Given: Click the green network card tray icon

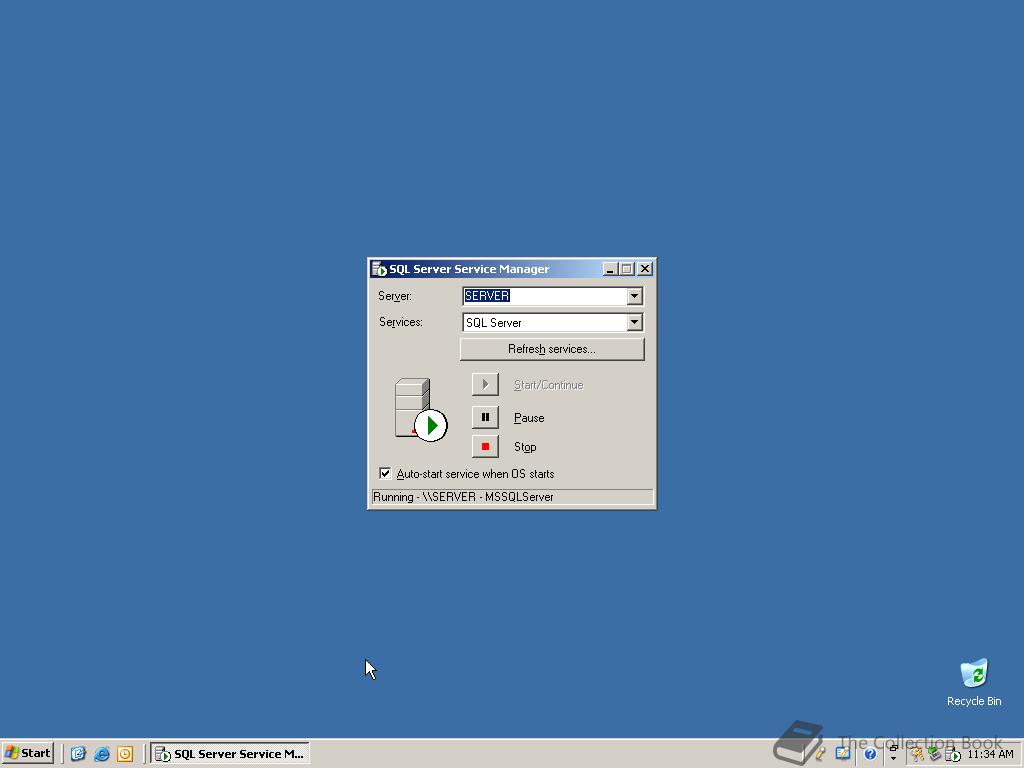Looking at the screenshot, I should [x=935, y=755].
